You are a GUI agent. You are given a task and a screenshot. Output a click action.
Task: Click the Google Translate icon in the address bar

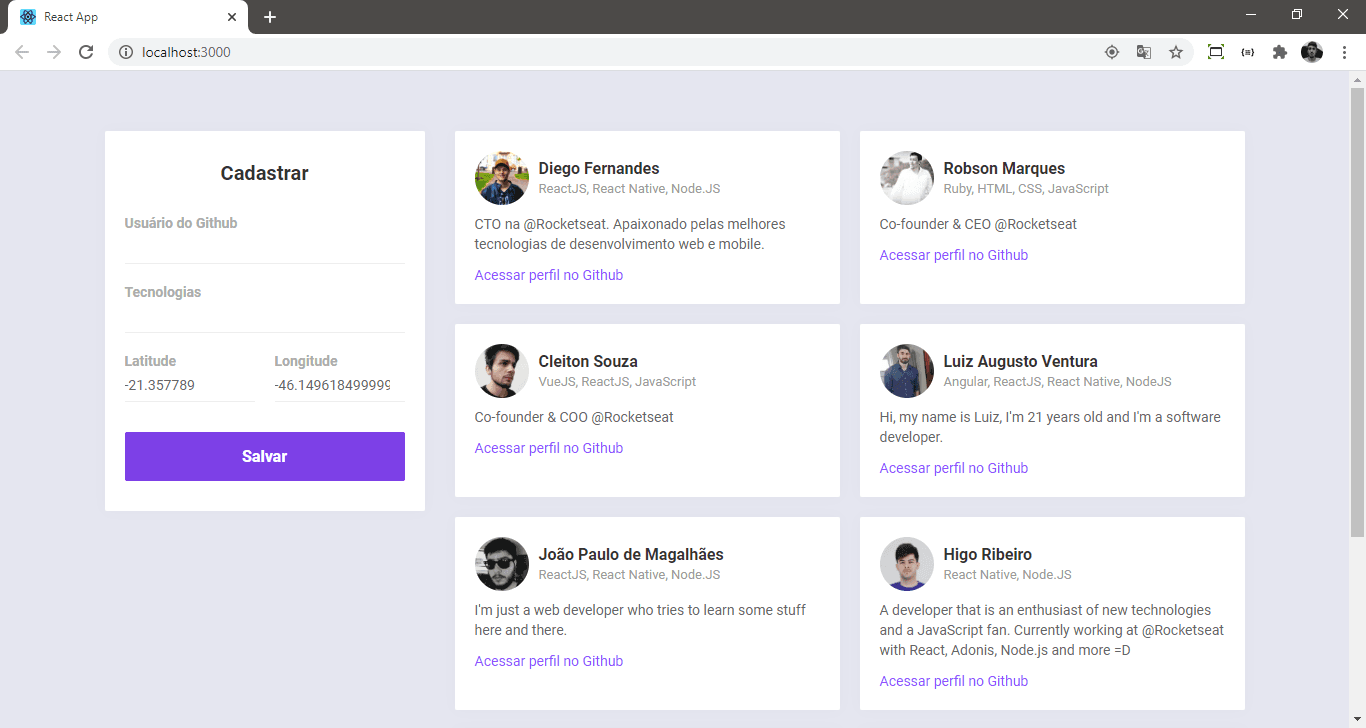point(1144,51)
